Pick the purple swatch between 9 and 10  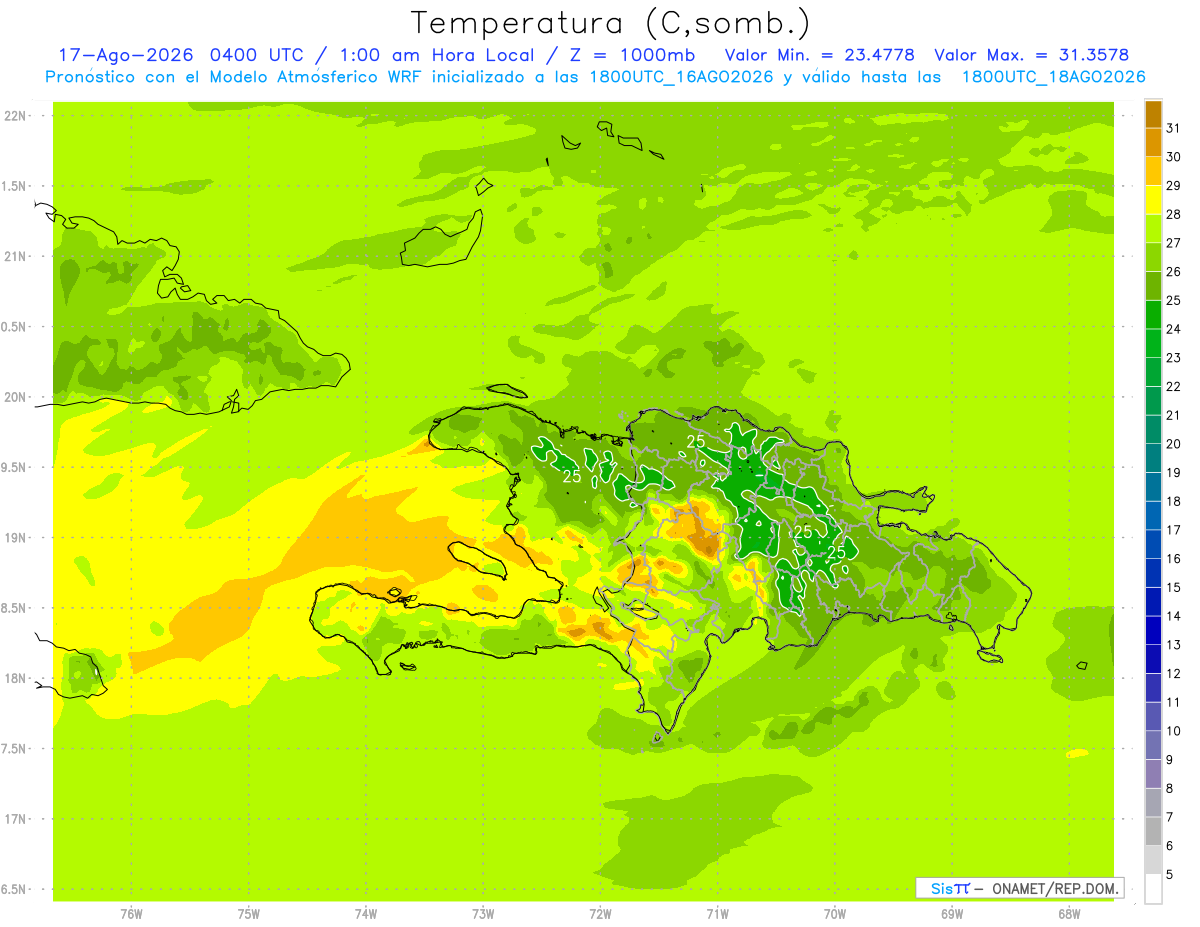[1153, 746]
